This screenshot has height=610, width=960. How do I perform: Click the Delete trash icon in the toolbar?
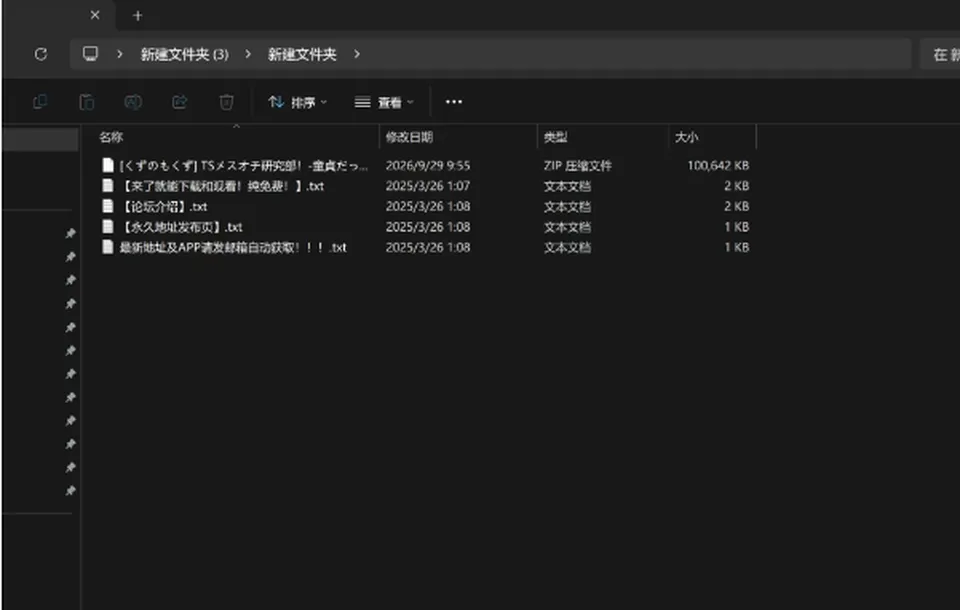pyautogui.click(x=226, y=102)
